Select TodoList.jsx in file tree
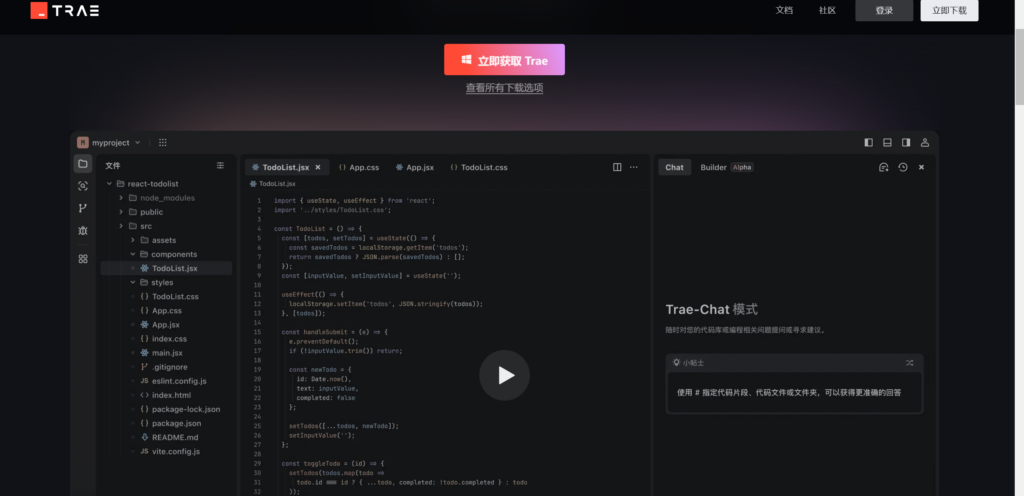 point(167,268)
